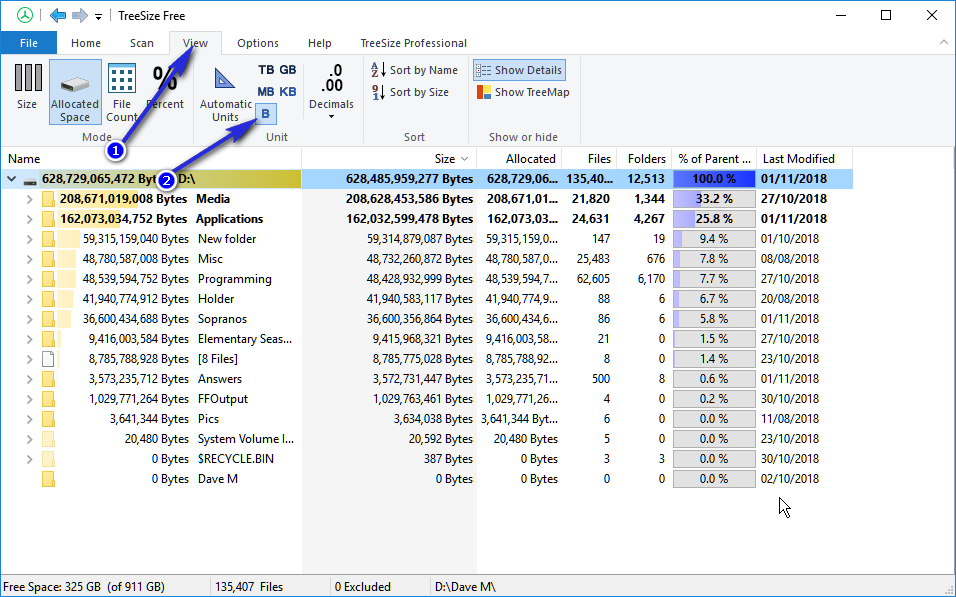Click the Holder folder icon
Screen dimensions: 956x597
[48, 299]
